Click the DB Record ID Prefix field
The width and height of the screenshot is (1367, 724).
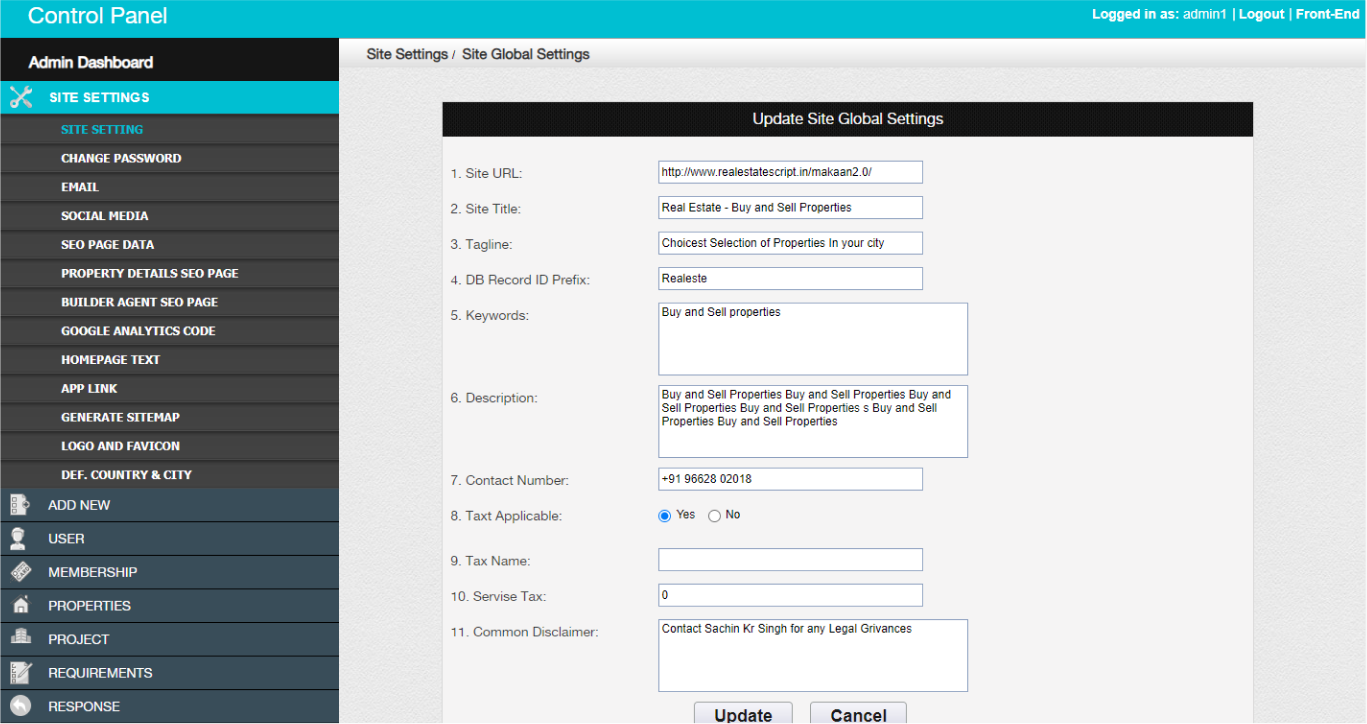click(790, 279)
